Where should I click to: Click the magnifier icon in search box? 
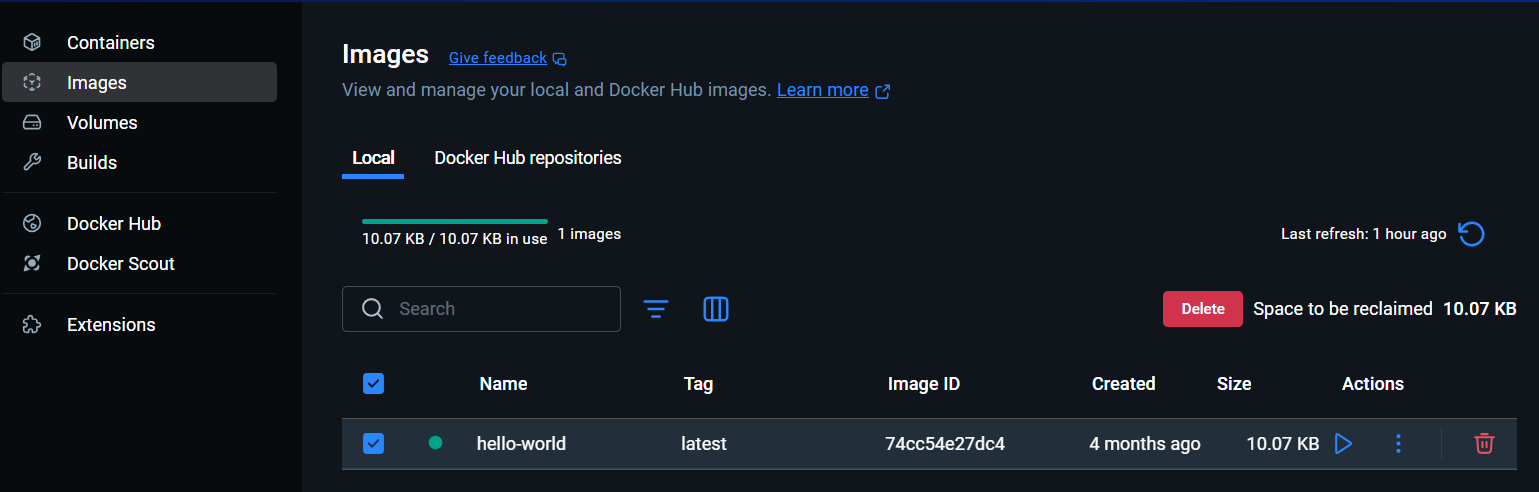click(373, 309)
